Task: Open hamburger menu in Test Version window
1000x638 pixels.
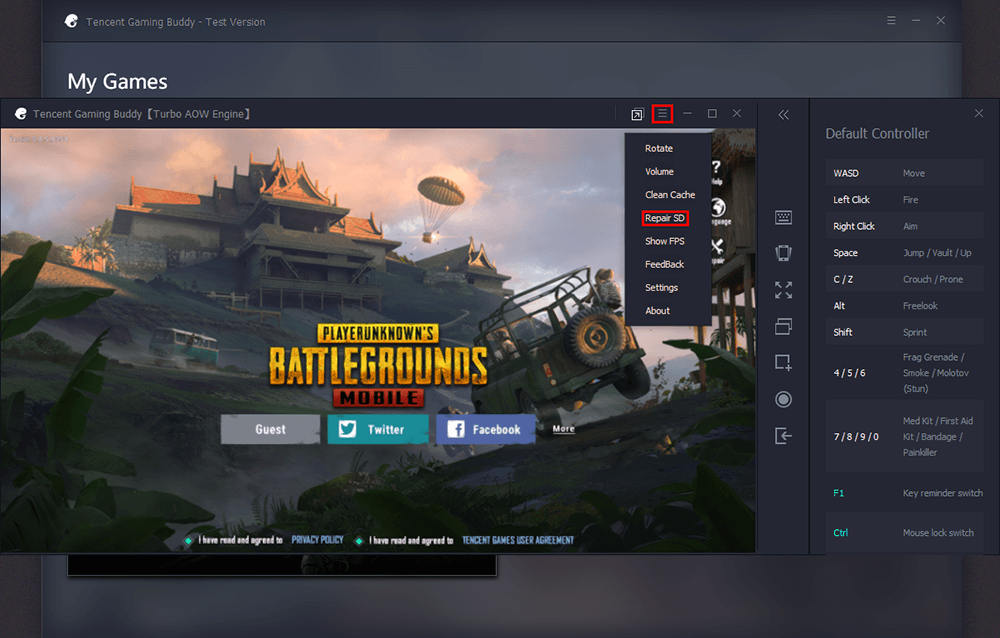Action: coord(891,20)
